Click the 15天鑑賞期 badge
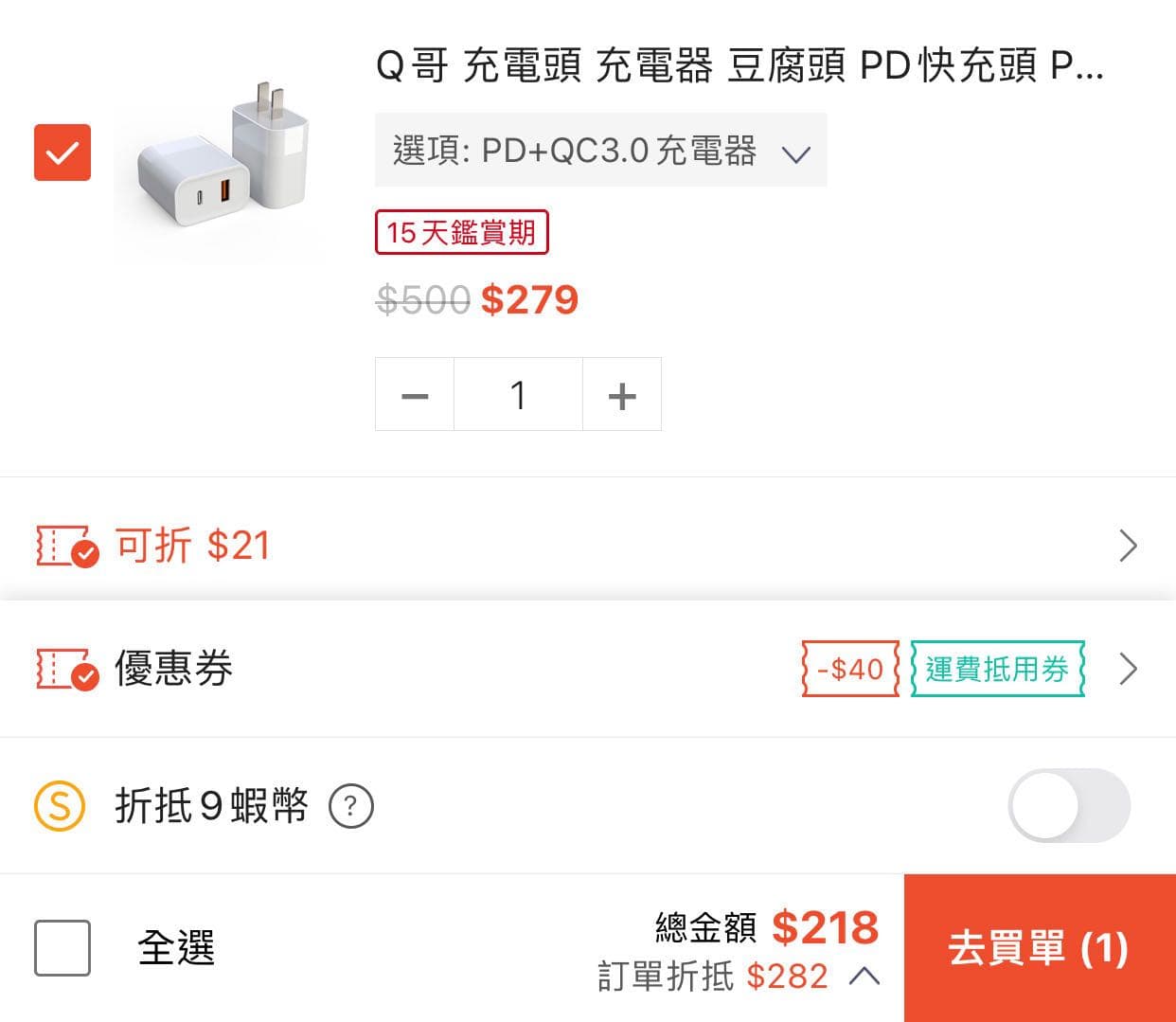The width and height of the screenshot is (1176, 1022). (461, 231)
